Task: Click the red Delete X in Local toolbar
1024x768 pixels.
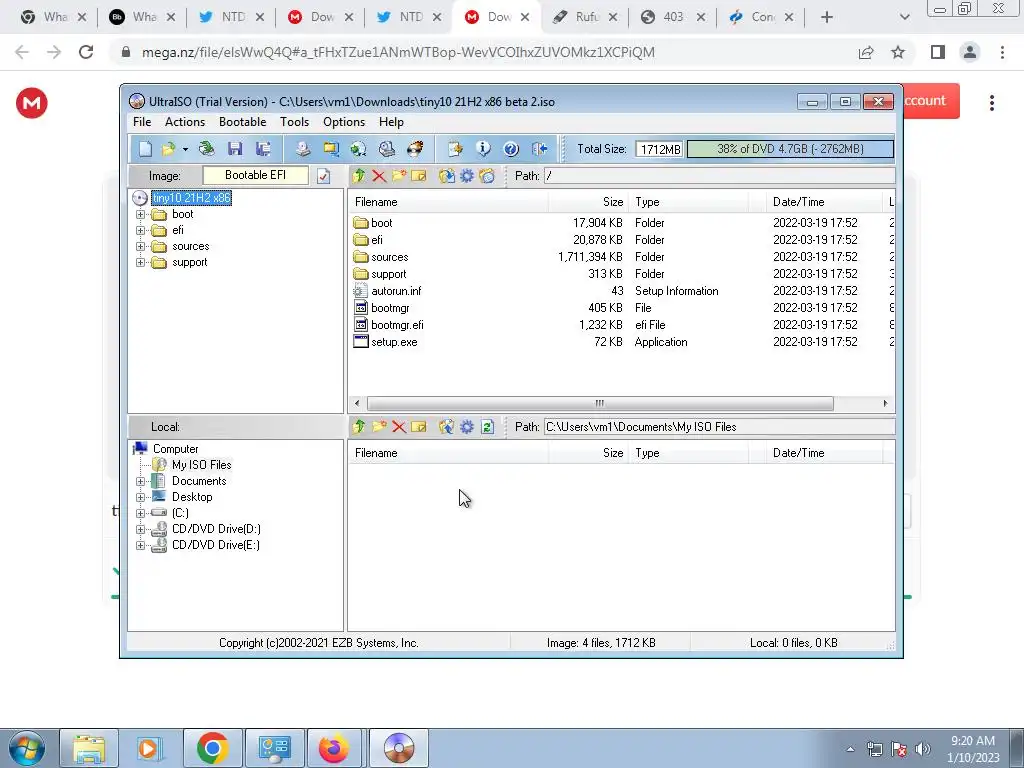Action: [399, 426]
